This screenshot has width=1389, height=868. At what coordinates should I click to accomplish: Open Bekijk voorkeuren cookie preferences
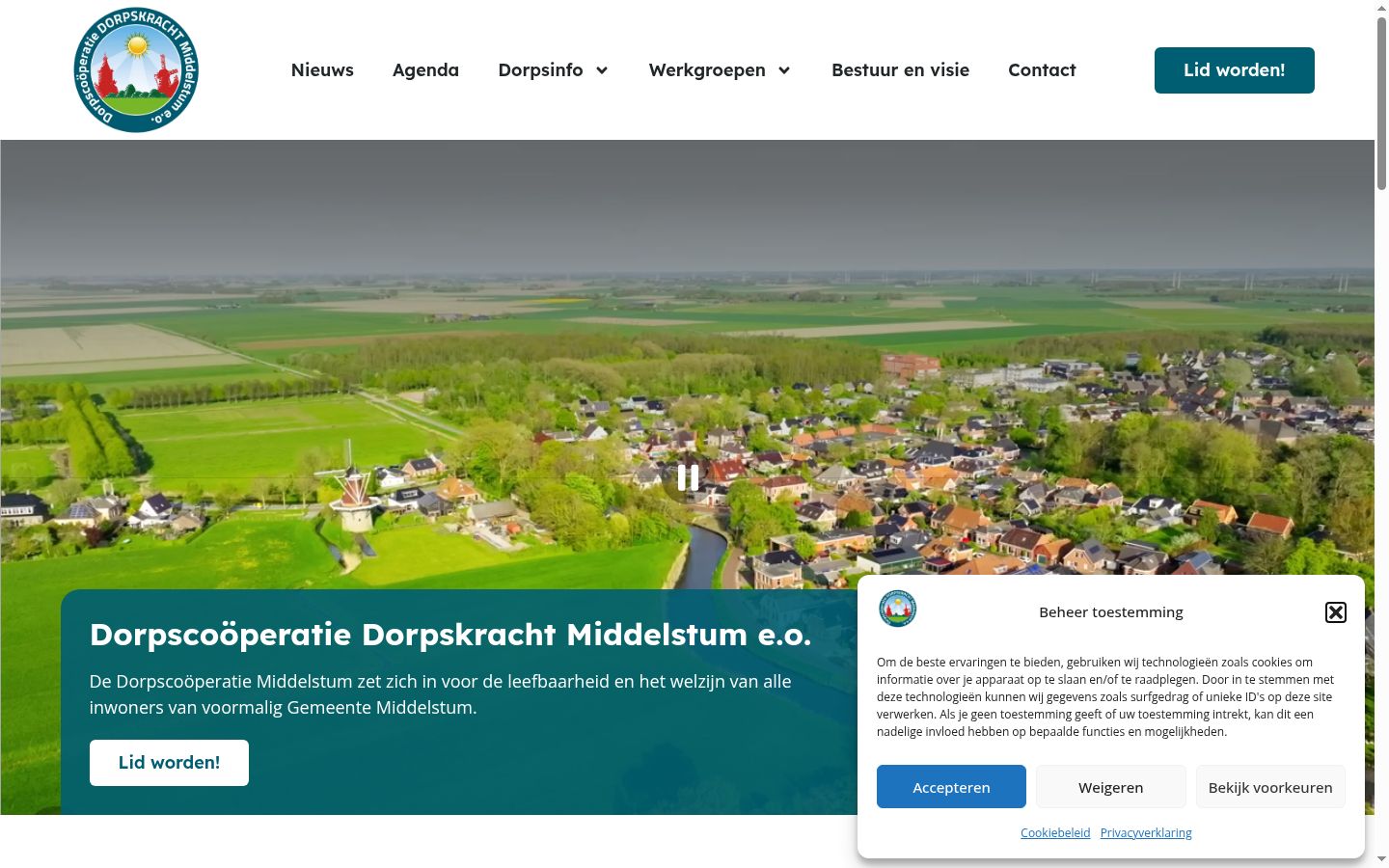pyautogui.click(x=1270, y=787)
